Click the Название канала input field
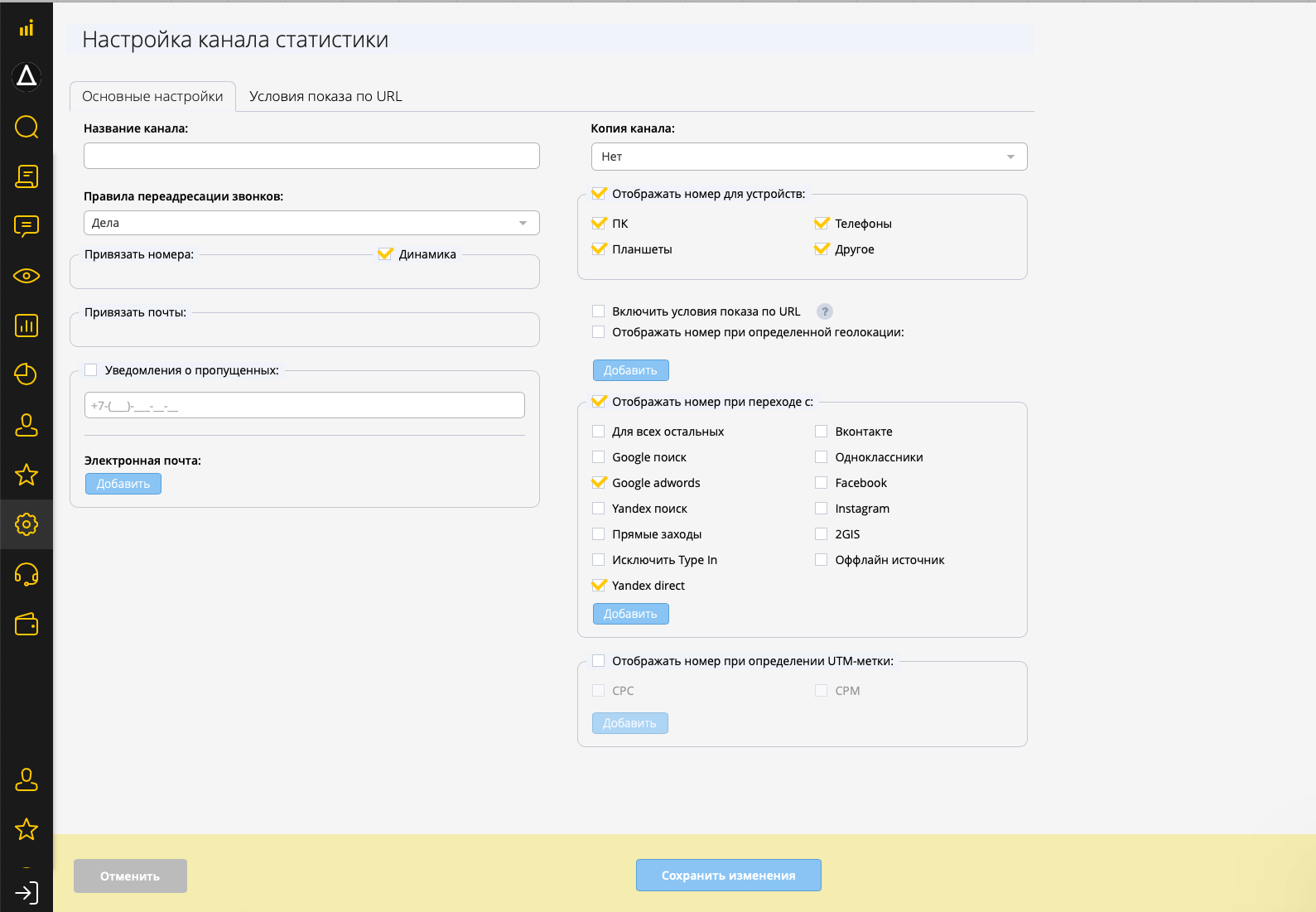The width and height of the screenshot is (1316, 912). tap(311, 156)
